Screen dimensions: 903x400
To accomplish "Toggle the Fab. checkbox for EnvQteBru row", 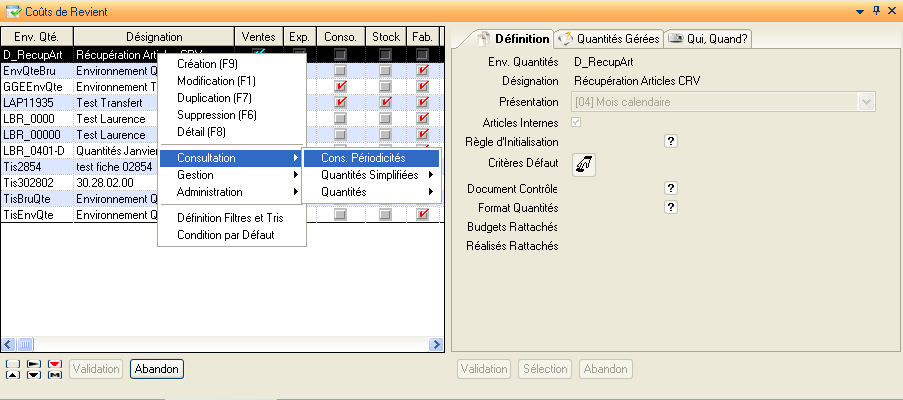I will click(x=422, y=71).
